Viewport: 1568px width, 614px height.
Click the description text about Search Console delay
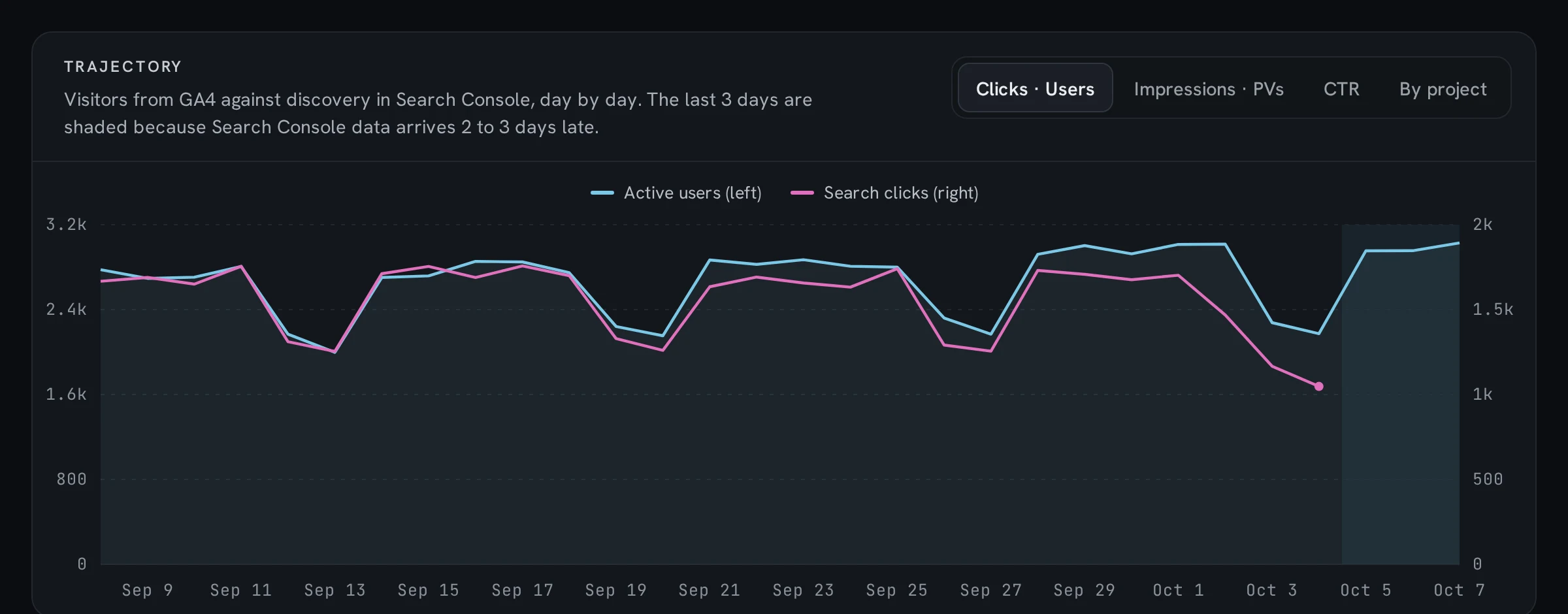click(x=438, y=113)
